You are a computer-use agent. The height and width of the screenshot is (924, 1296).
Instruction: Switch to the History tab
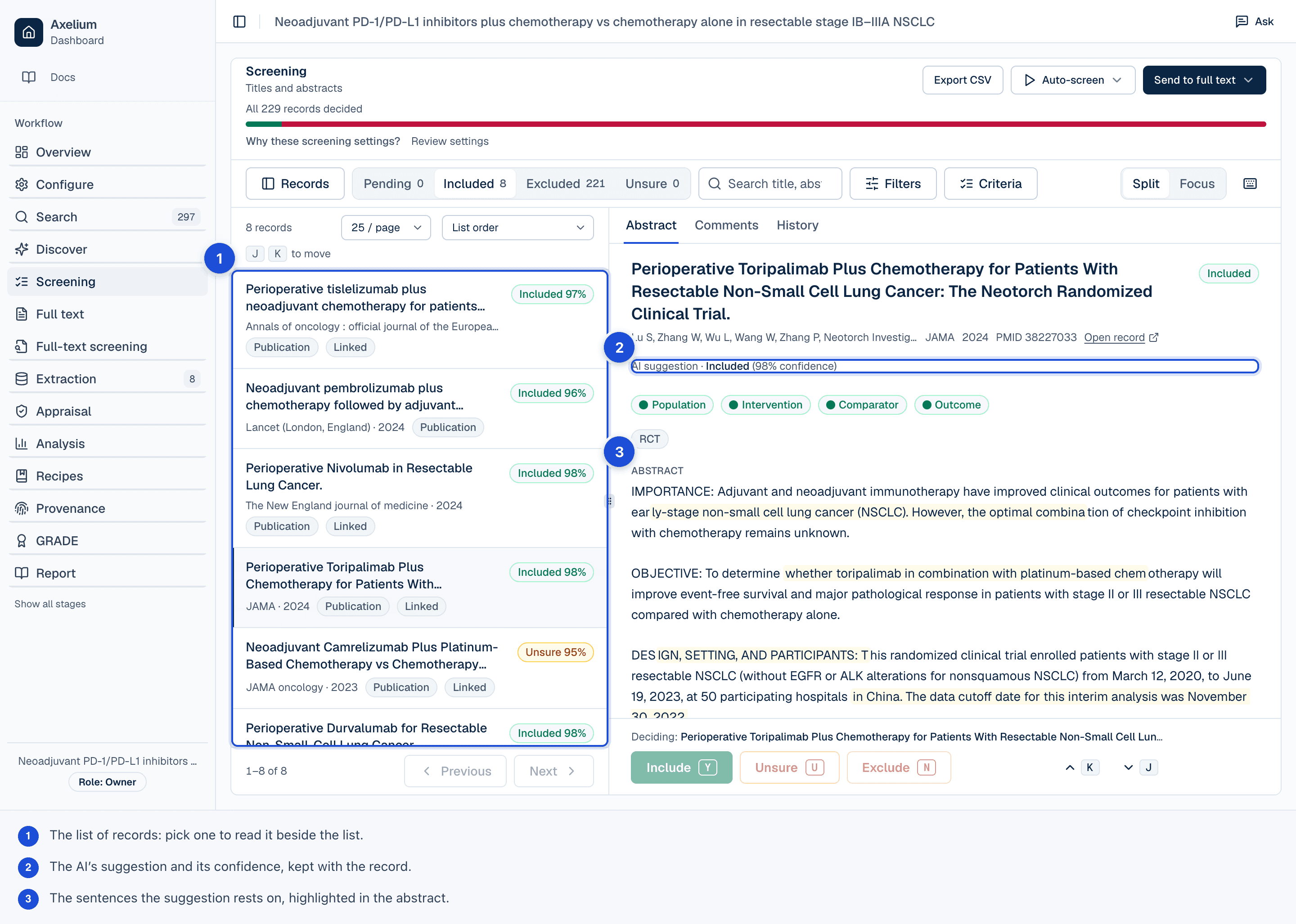coord(797,225)
